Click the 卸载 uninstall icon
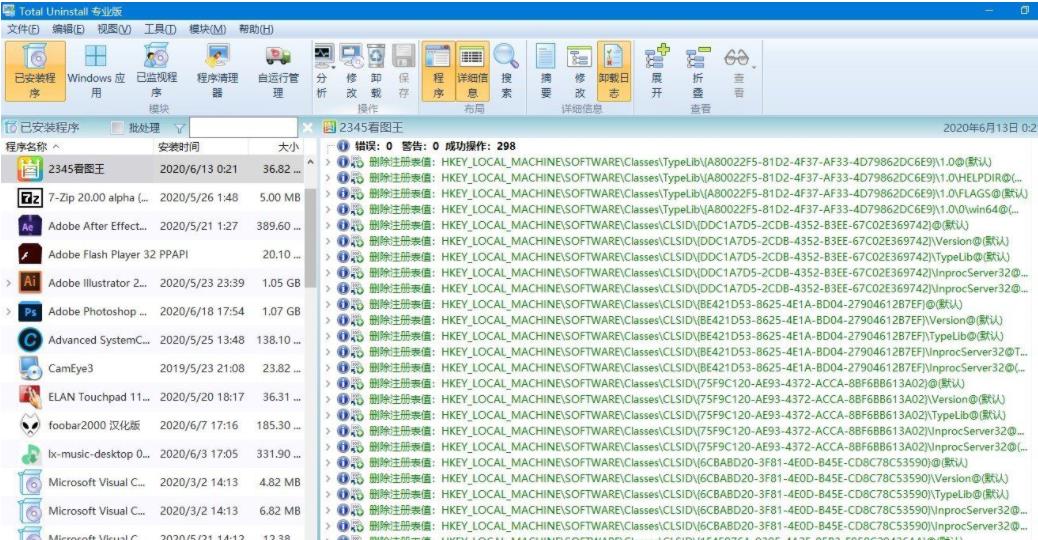1038x540 pixels. pos(376,71)
